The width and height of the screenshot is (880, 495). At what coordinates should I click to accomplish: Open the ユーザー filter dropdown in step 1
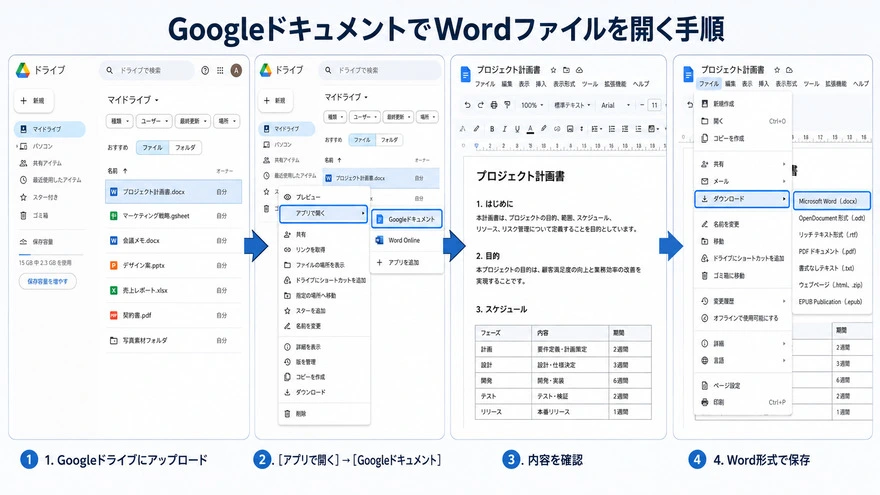pyautogui.click(x=153, y=121)
